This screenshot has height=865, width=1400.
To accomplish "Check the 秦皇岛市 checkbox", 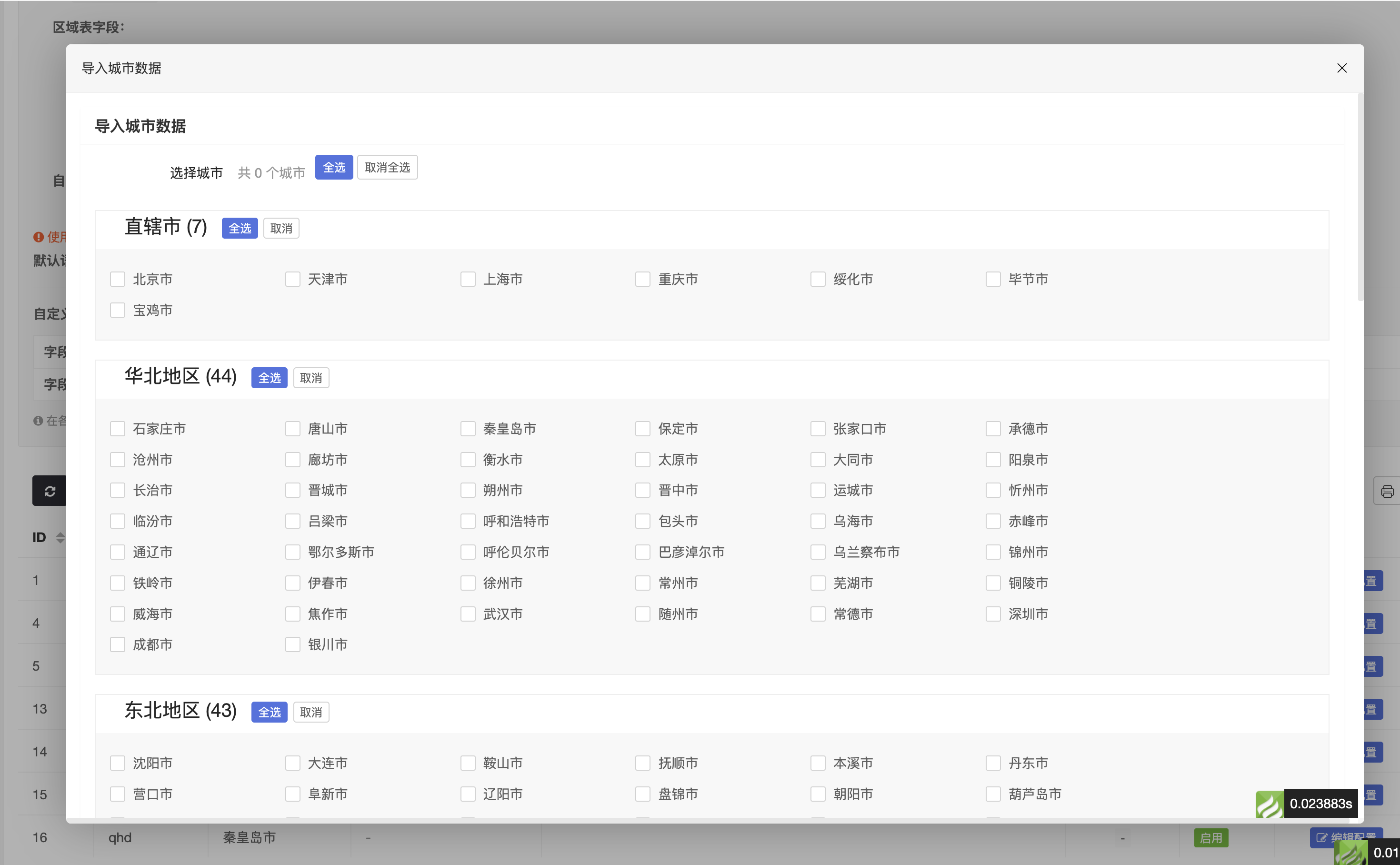I will coord(468,429).
